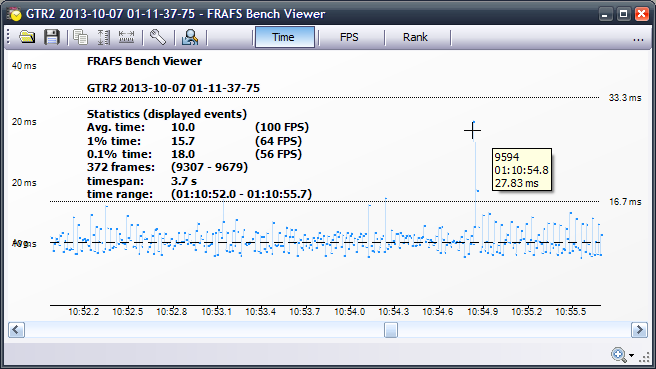Screen dimensions: 656x369
Task: Click the application icon in title bar
Action: (14, 14)
